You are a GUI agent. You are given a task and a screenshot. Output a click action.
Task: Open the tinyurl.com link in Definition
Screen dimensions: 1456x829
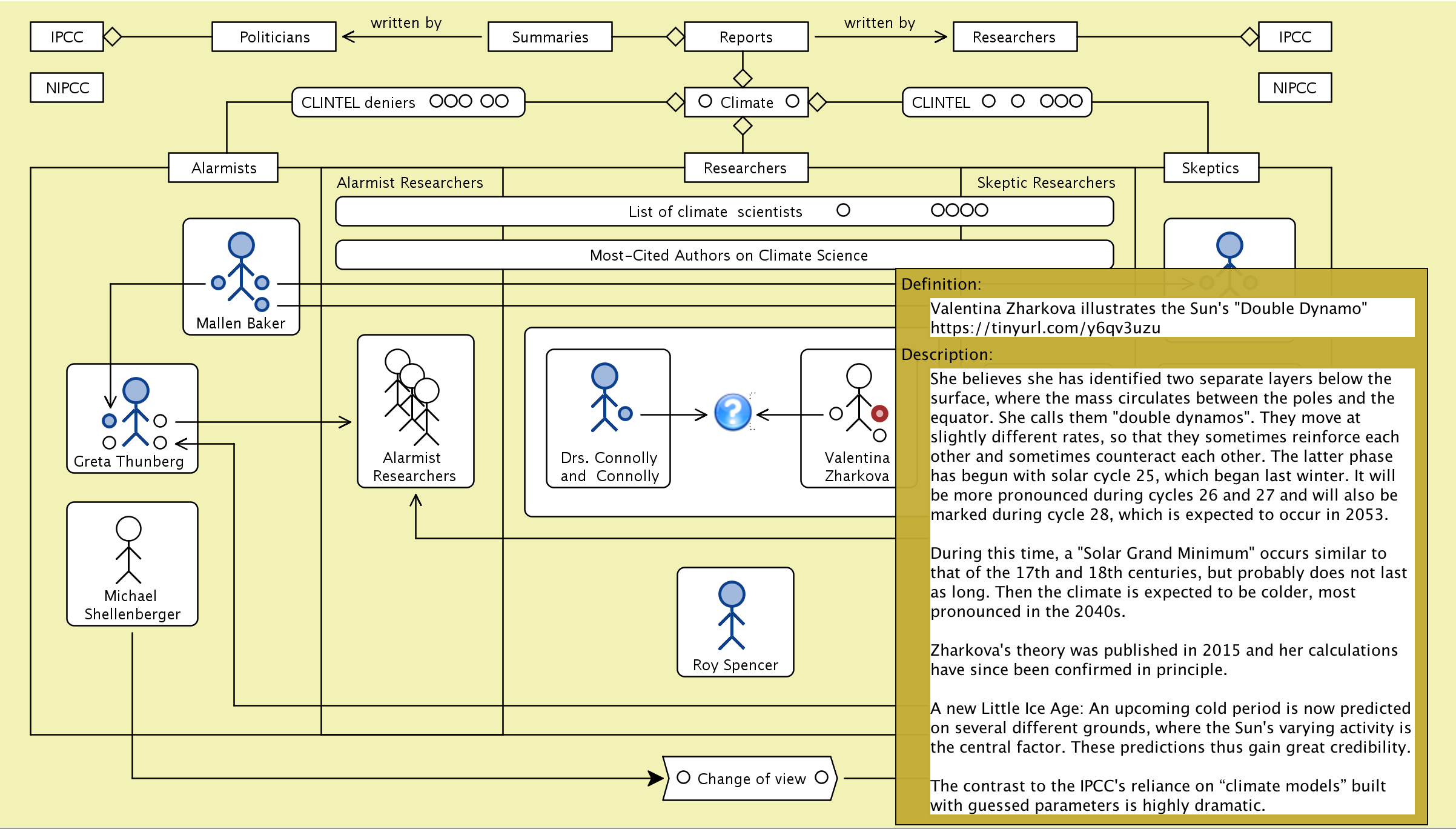[1045, 328]
